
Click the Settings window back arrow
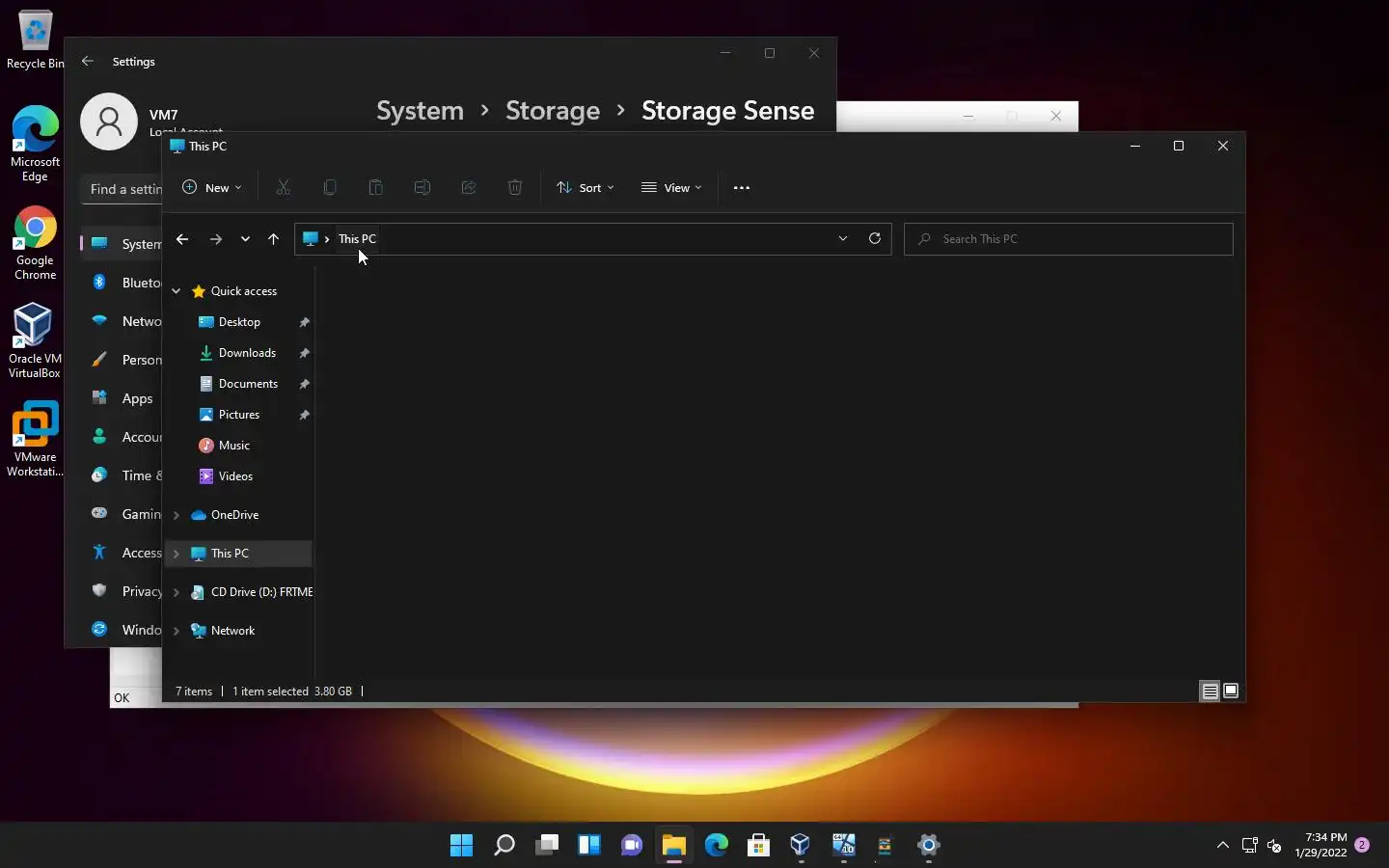pyautogui.click(x=88, y=61)
